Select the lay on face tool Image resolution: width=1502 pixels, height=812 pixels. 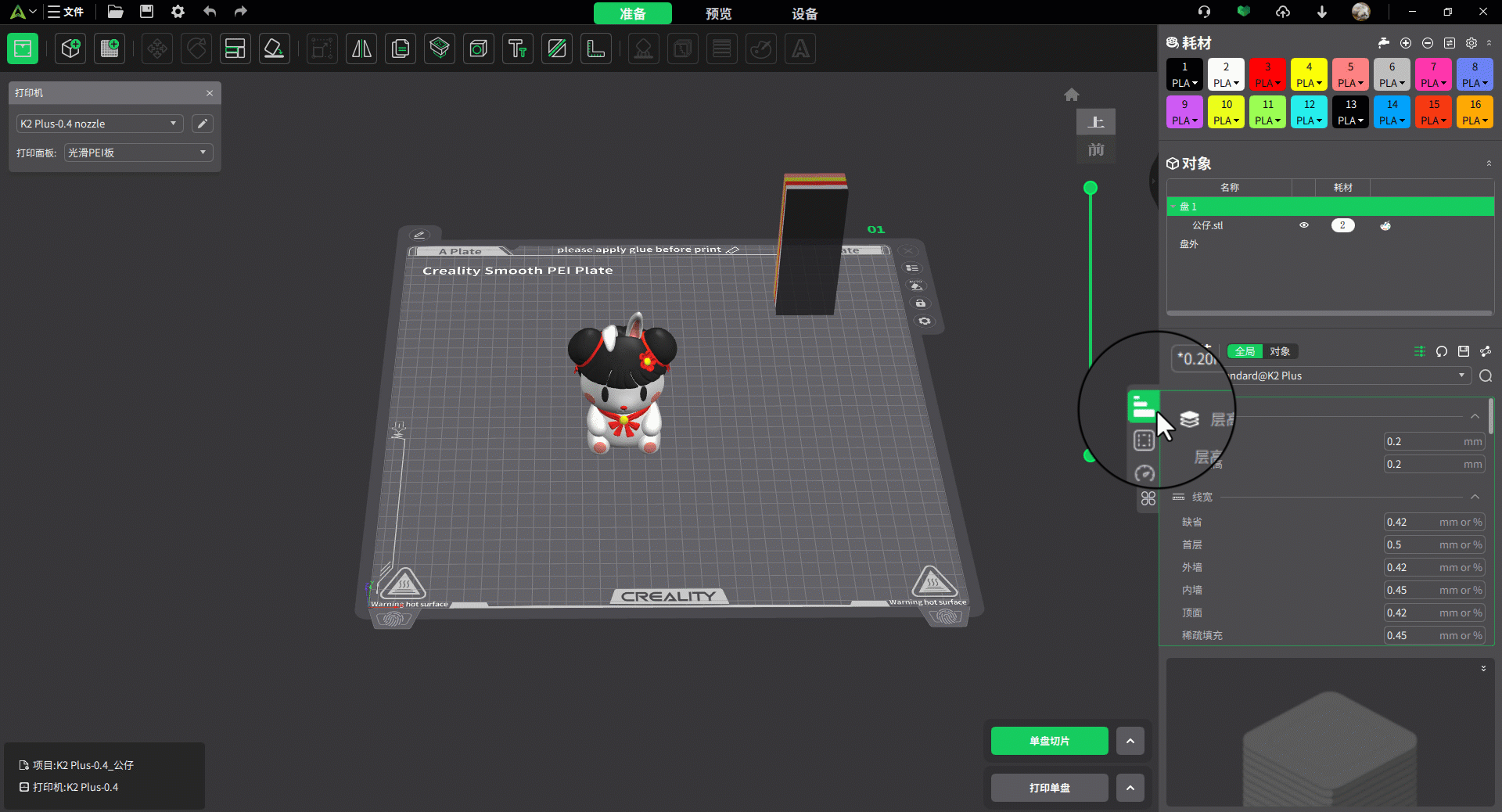pyautogui.click(x=274, y=49)
